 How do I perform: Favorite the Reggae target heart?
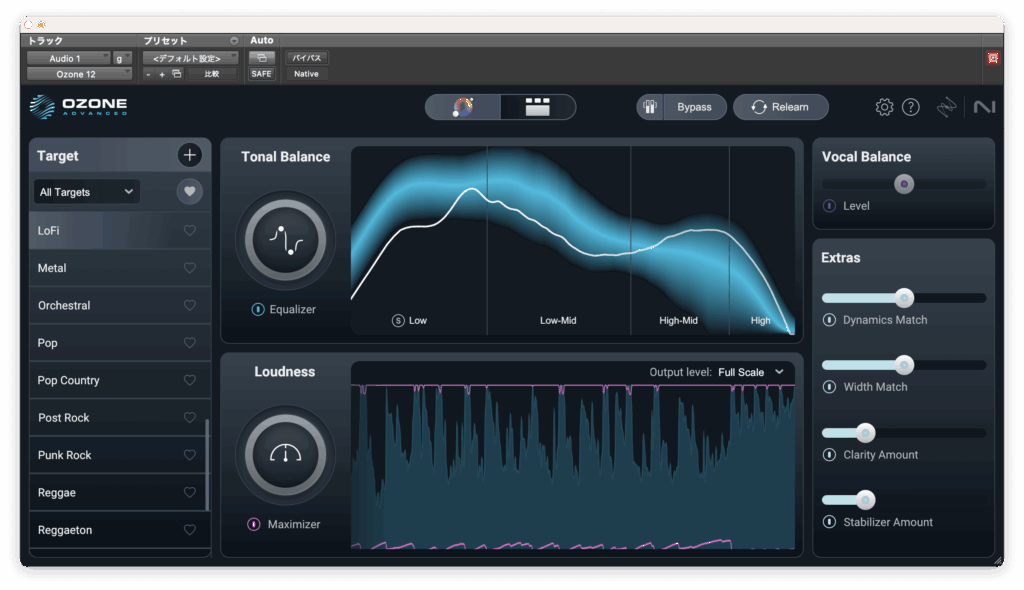point(190,493)
